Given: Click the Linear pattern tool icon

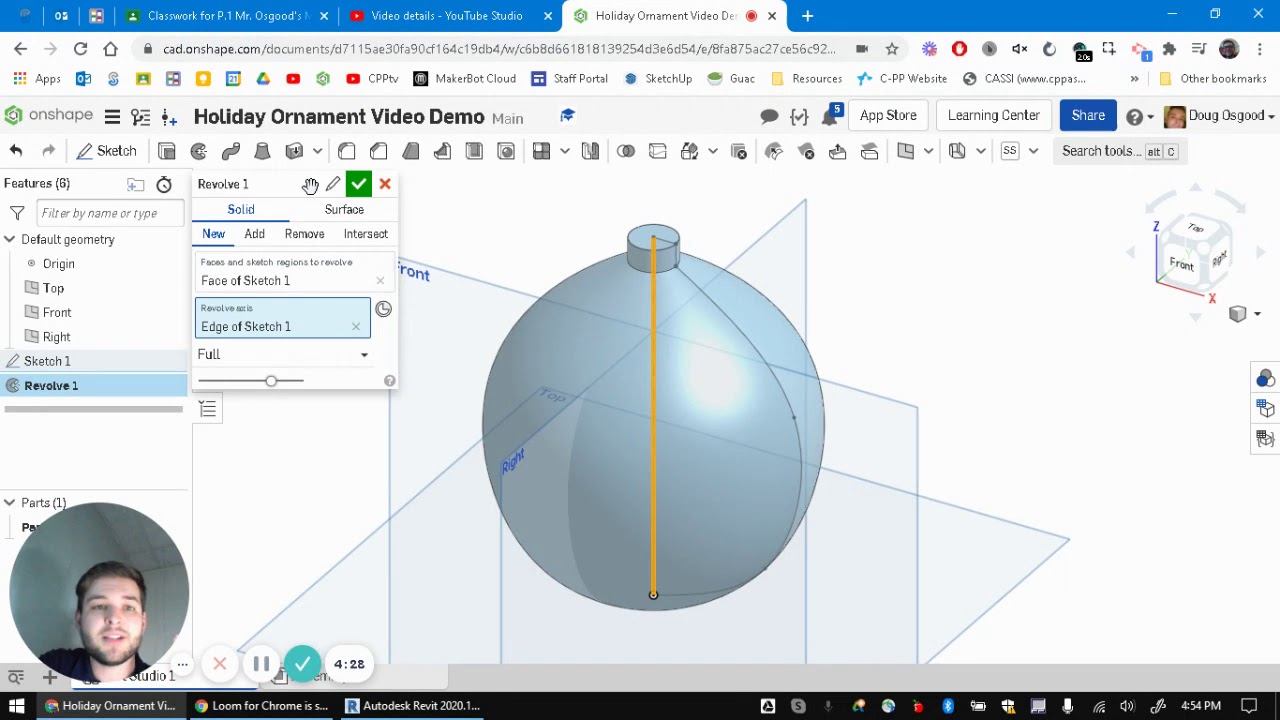Looking at the screenshot, I should coord(541,151).
